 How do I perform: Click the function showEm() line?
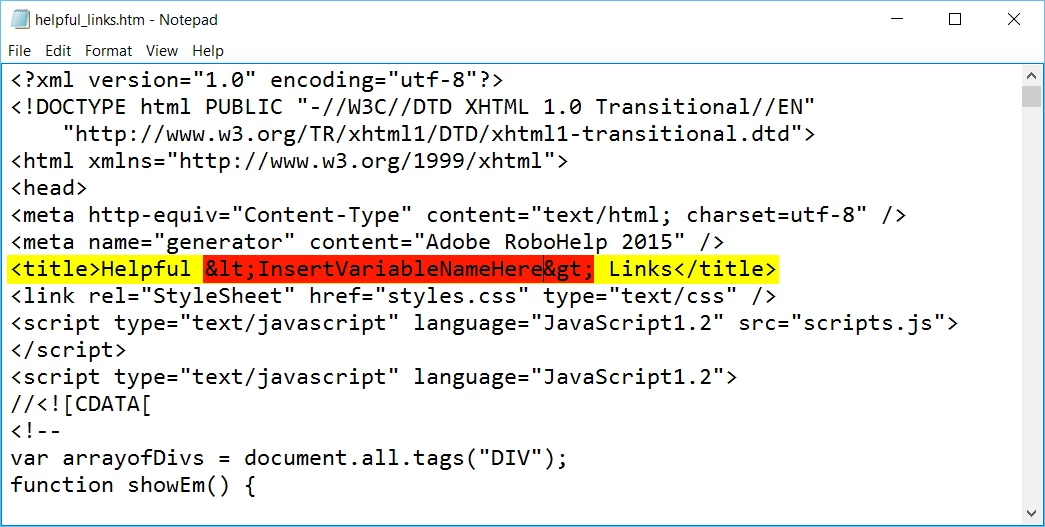tap(133, 485)
